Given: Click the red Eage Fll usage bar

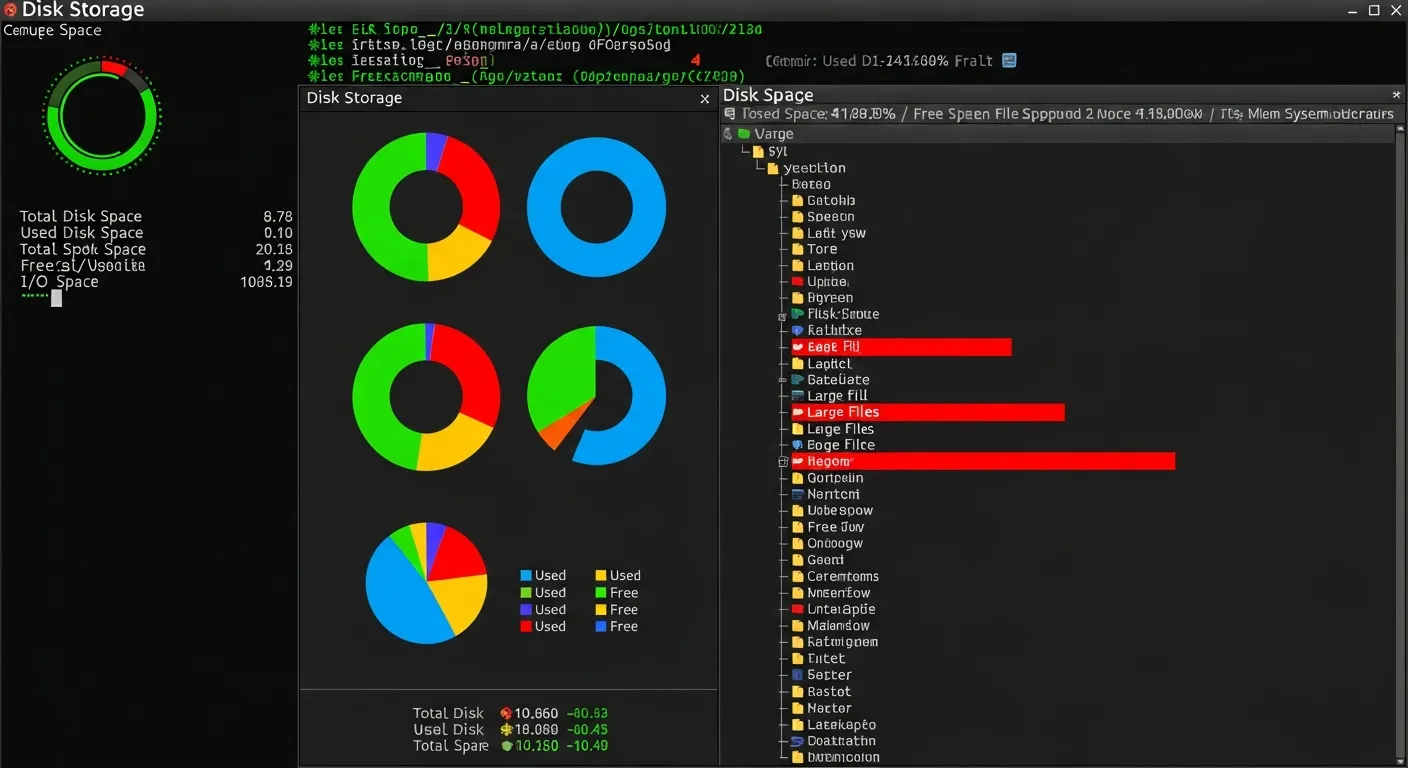Looking at the screenshot, I should (900, 347).
